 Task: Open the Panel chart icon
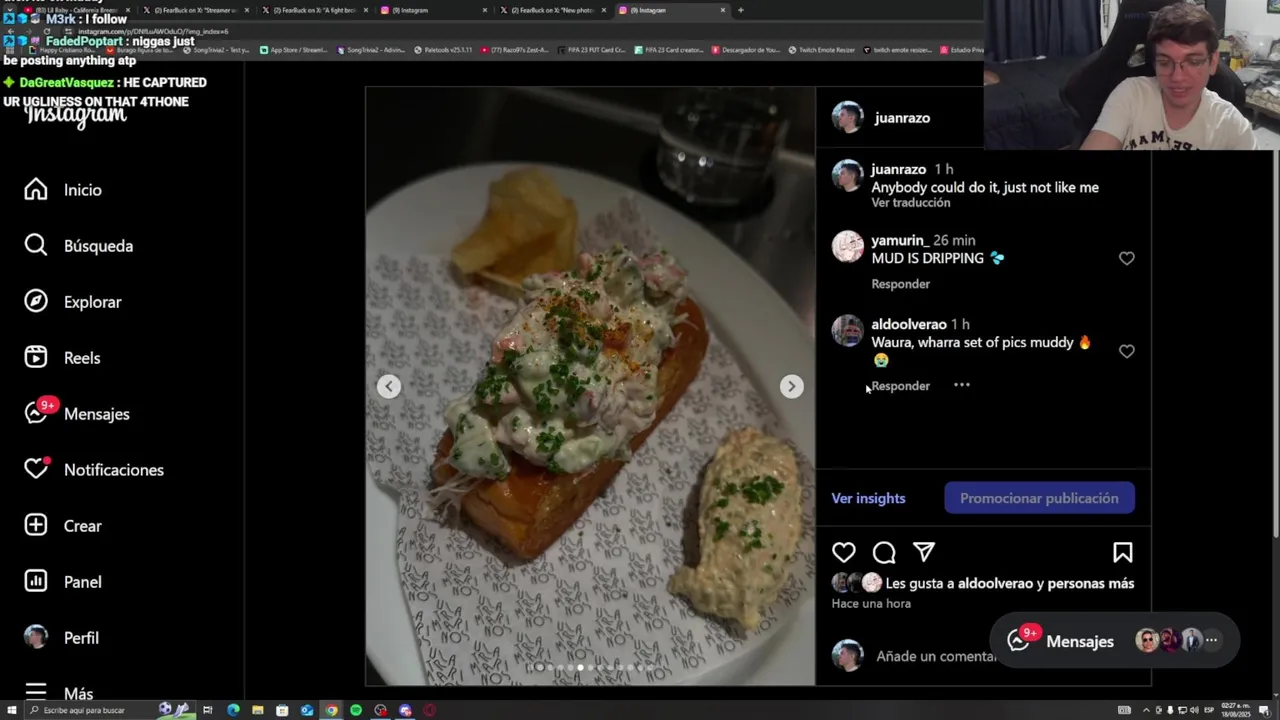[36, 581]
